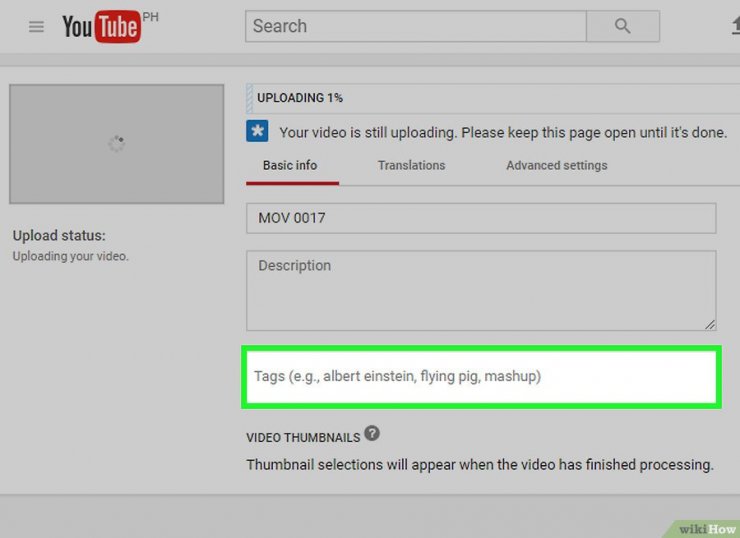Click the Tags input field
This screenshot has width=740, height=538.
(x=481, y=377)
